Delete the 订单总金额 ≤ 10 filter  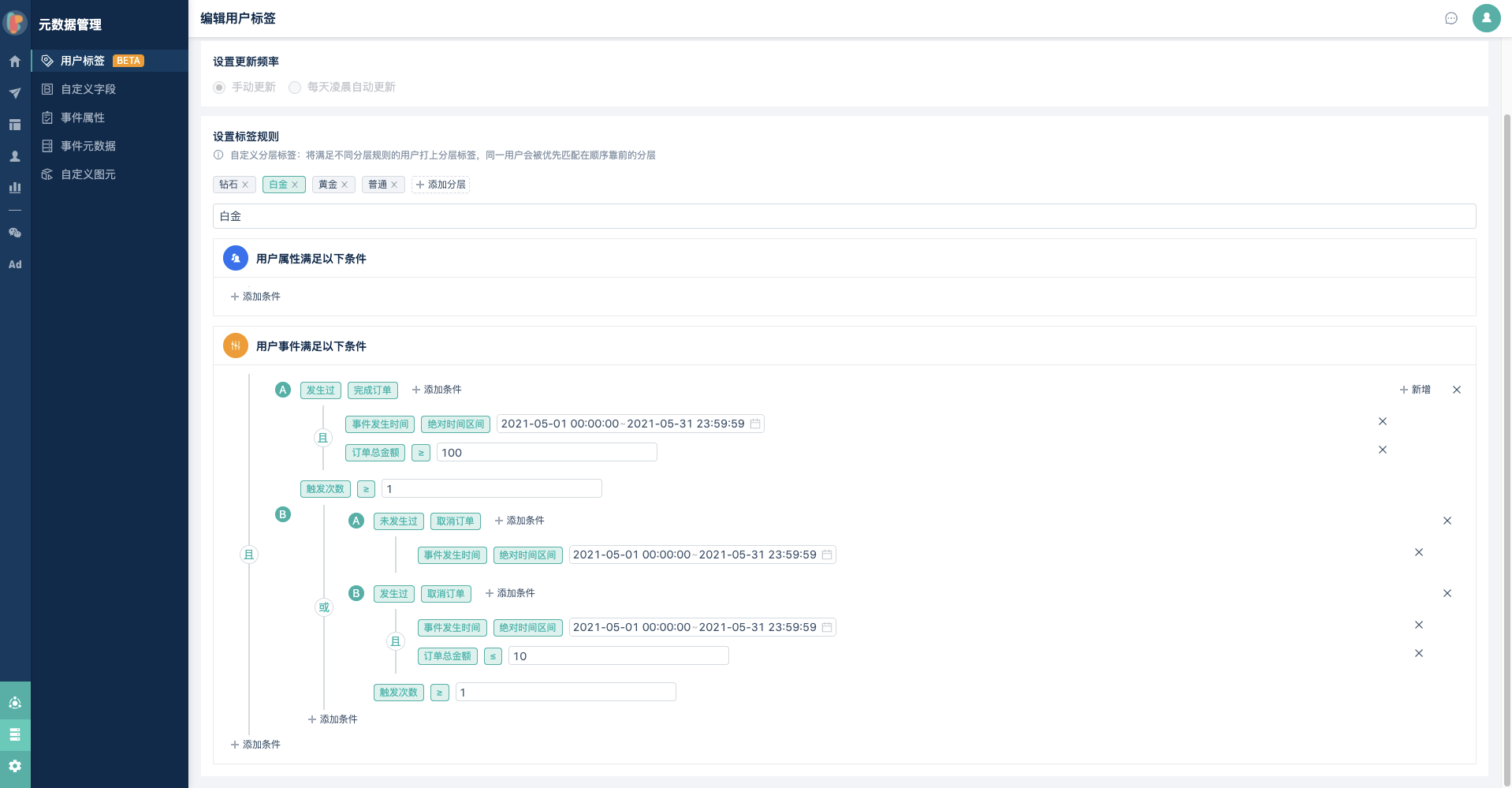pos(1419,653)
